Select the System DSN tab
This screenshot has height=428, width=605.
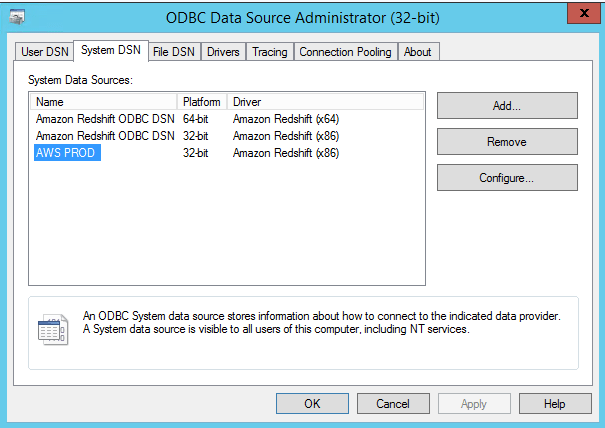coord(111,50)
